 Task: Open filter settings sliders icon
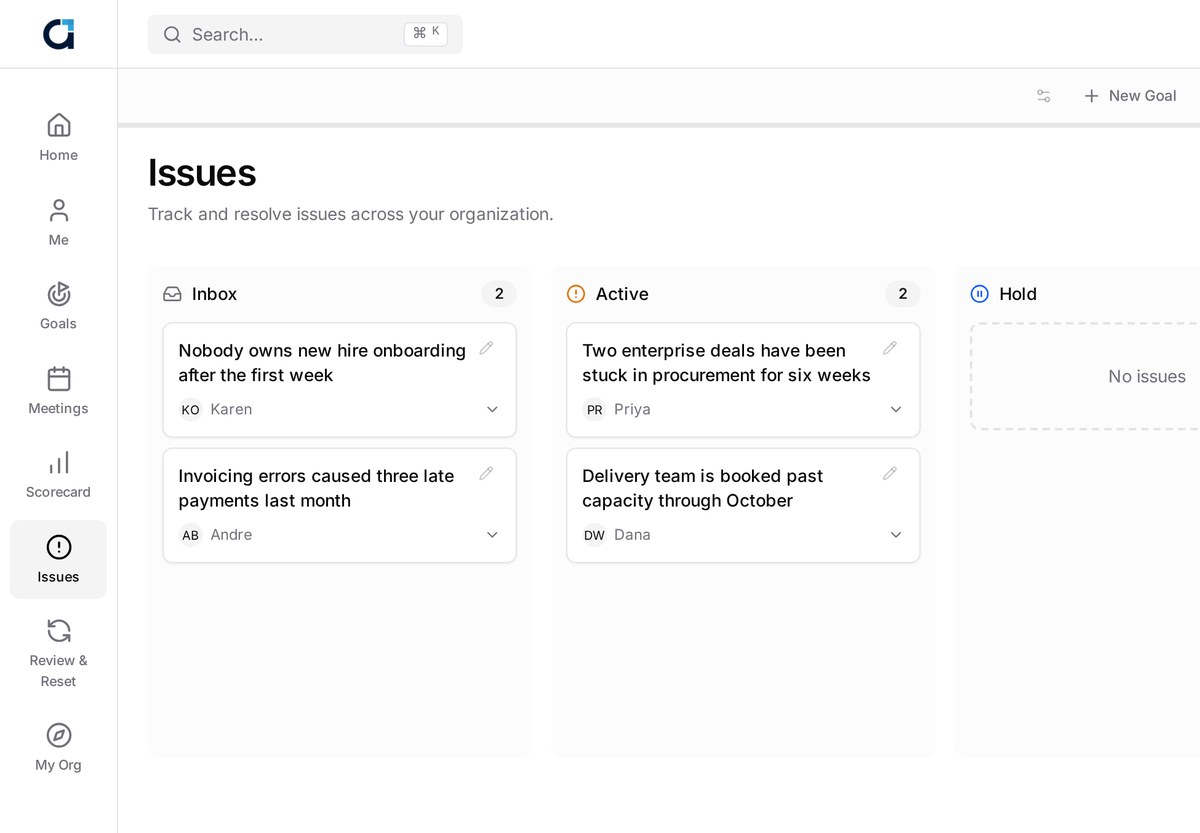(1044, 96)
